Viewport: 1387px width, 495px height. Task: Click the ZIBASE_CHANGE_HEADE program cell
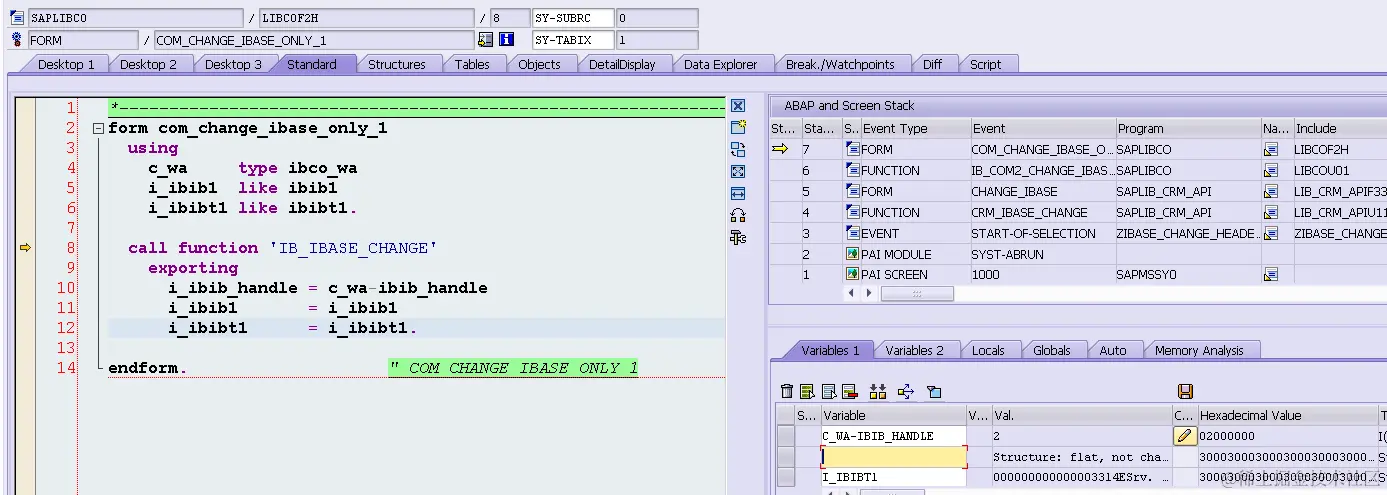pos(1188,233)
